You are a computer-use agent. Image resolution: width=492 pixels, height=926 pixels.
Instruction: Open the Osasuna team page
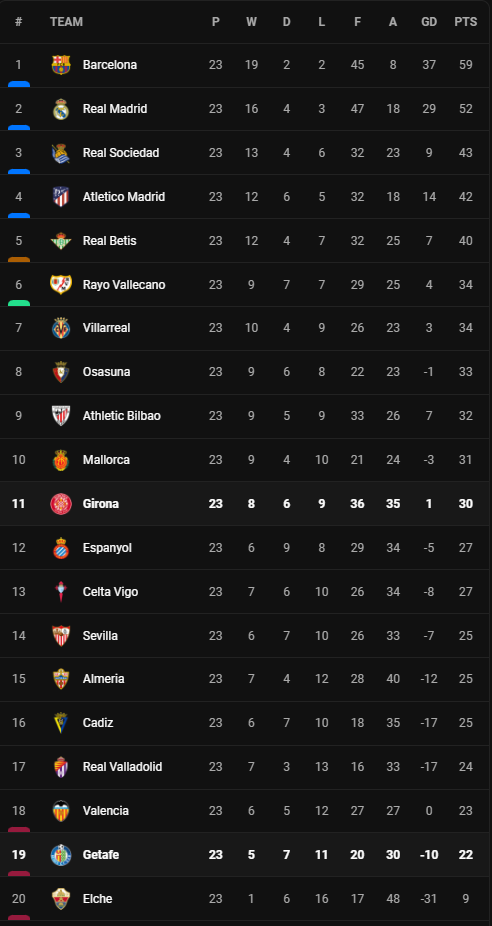click(106, 372)
